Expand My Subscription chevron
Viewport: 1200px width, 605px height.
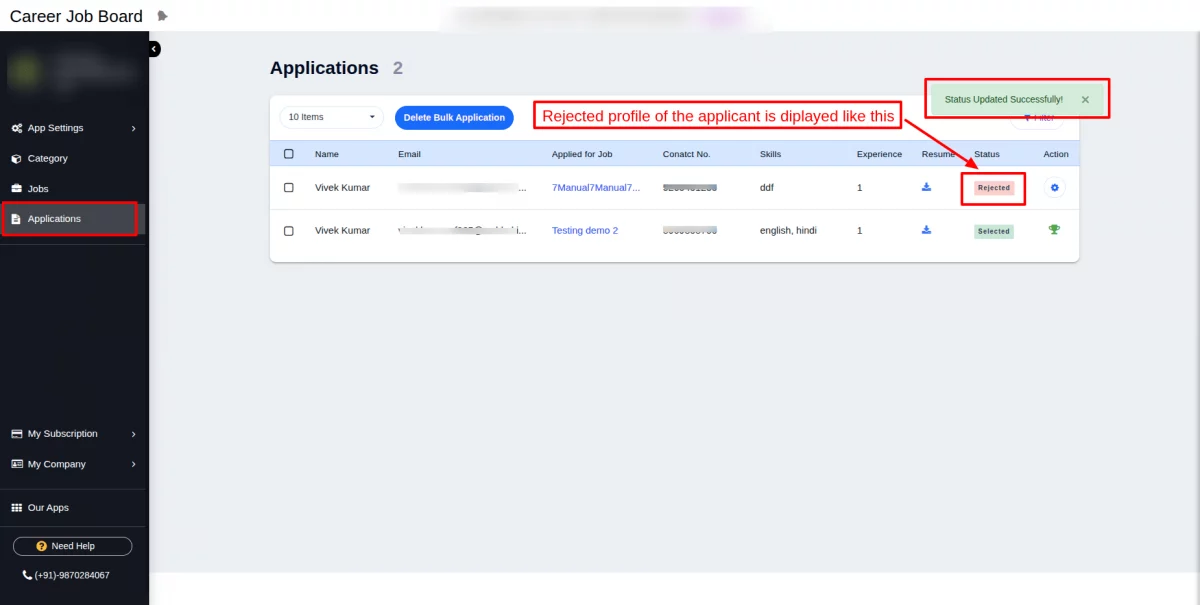click(x=133, y=434)
